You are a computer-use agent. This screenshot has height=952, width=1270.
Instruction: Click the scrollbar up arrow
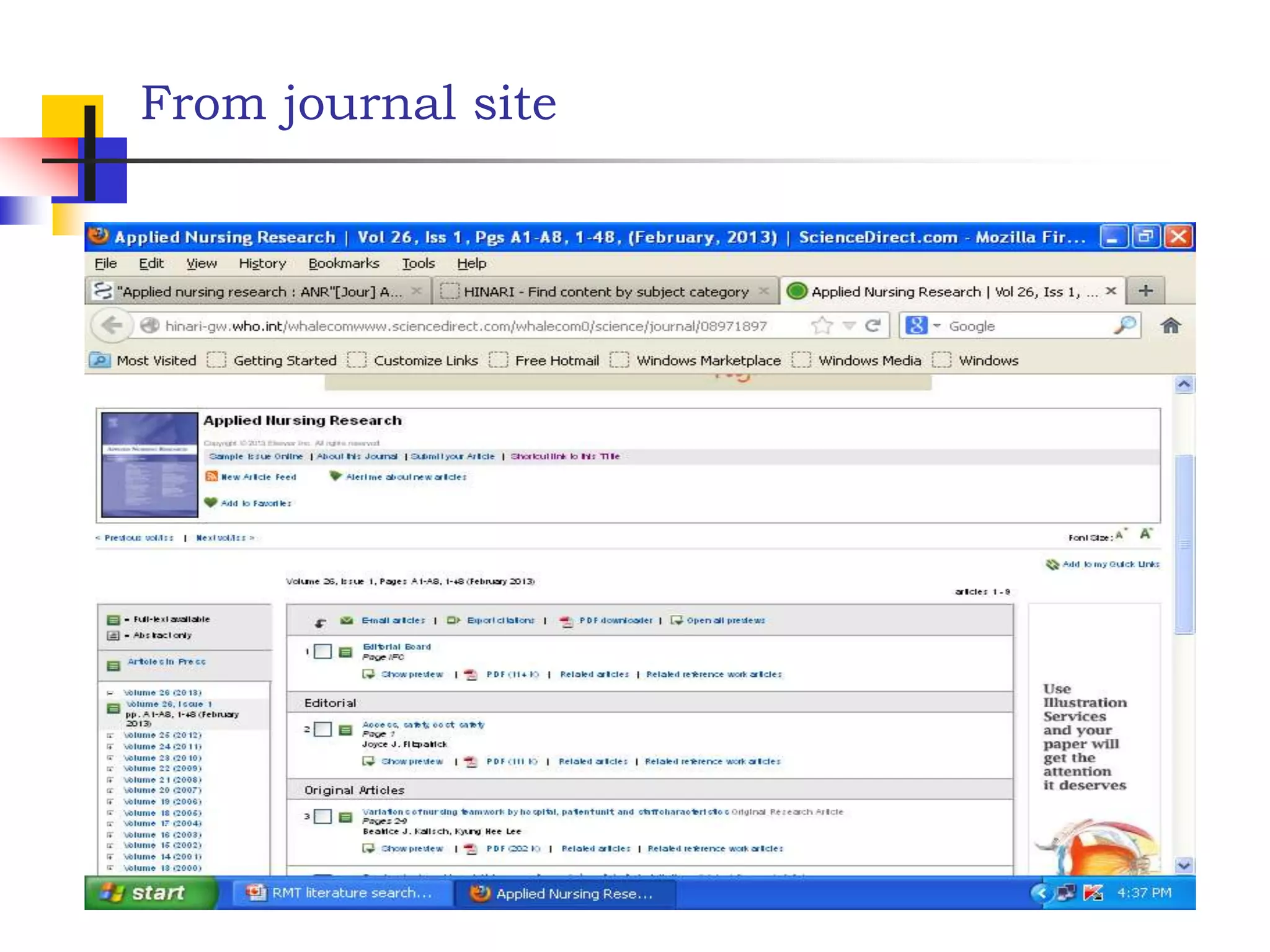[1184, 385]
